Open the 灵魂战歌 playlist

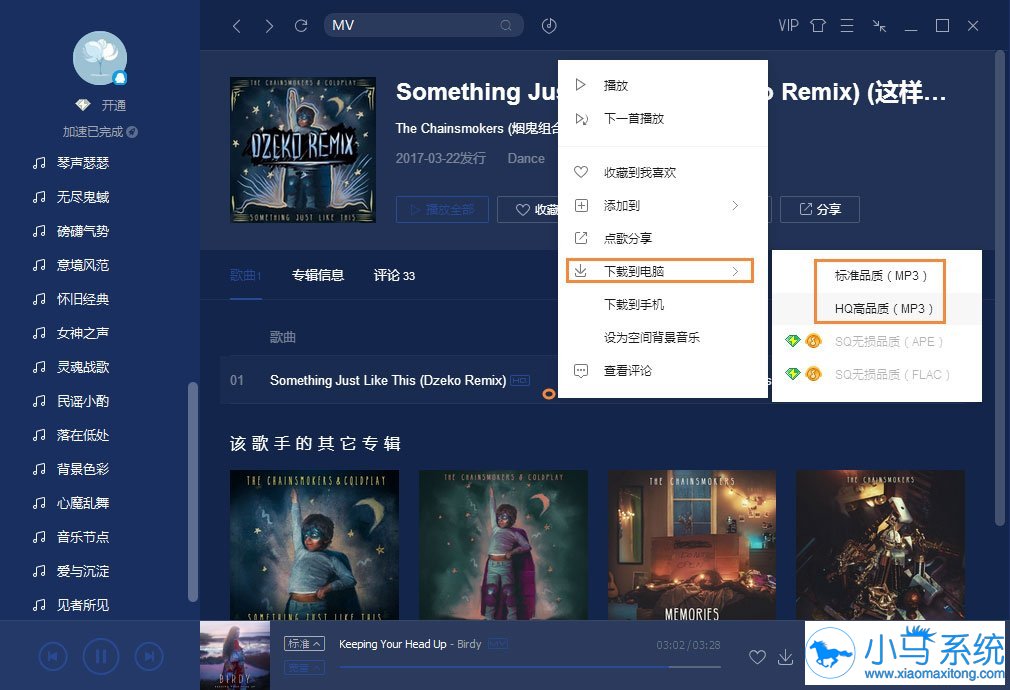(82, 367)
